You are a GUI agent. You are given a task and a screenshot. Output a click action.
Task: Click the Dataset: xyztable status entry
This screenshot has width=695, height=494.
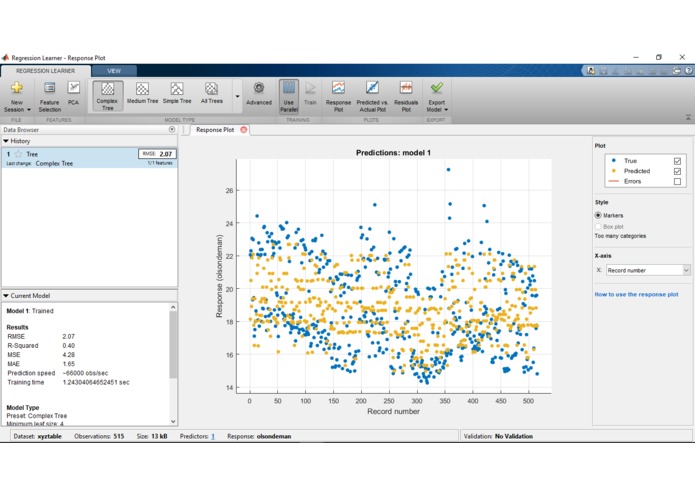37,436
